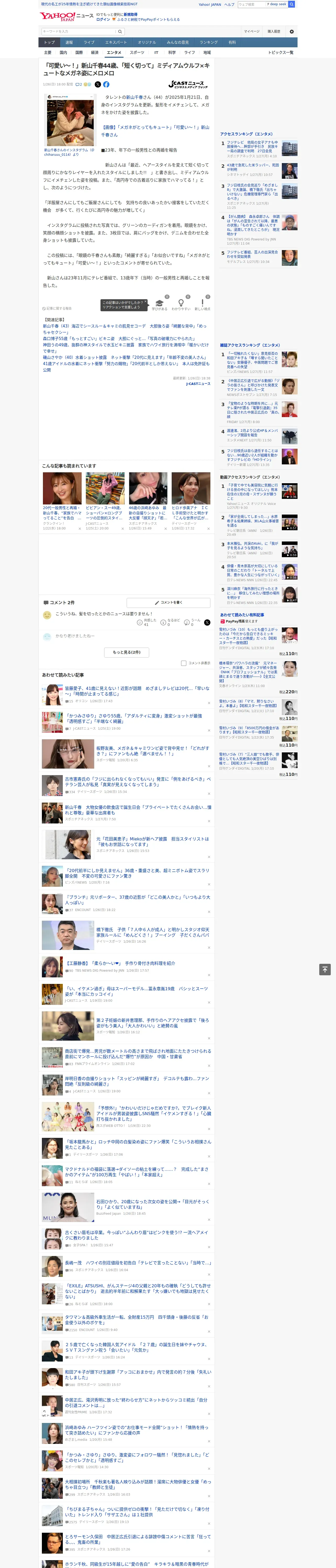This screenshot has height=1568, width=336.
Task: Open video ranking 本木雅弘 item thumbnail
Action: 290,550
